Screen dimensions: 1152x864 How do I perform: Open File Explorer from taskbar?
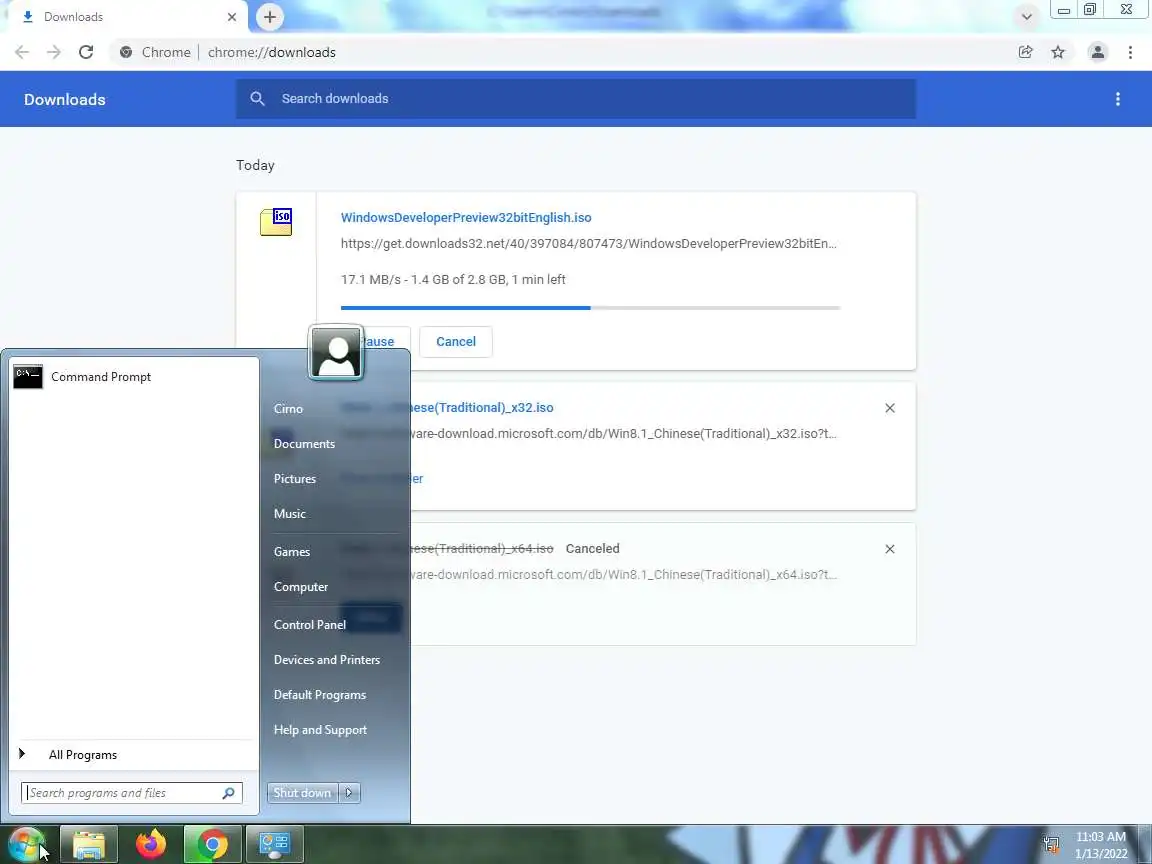(x=89, y=845)
